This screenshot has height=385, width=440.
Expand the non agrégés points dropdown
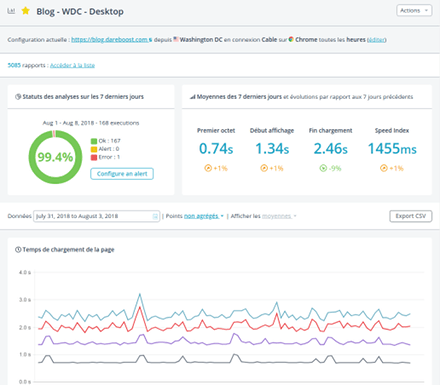point(203,216)
